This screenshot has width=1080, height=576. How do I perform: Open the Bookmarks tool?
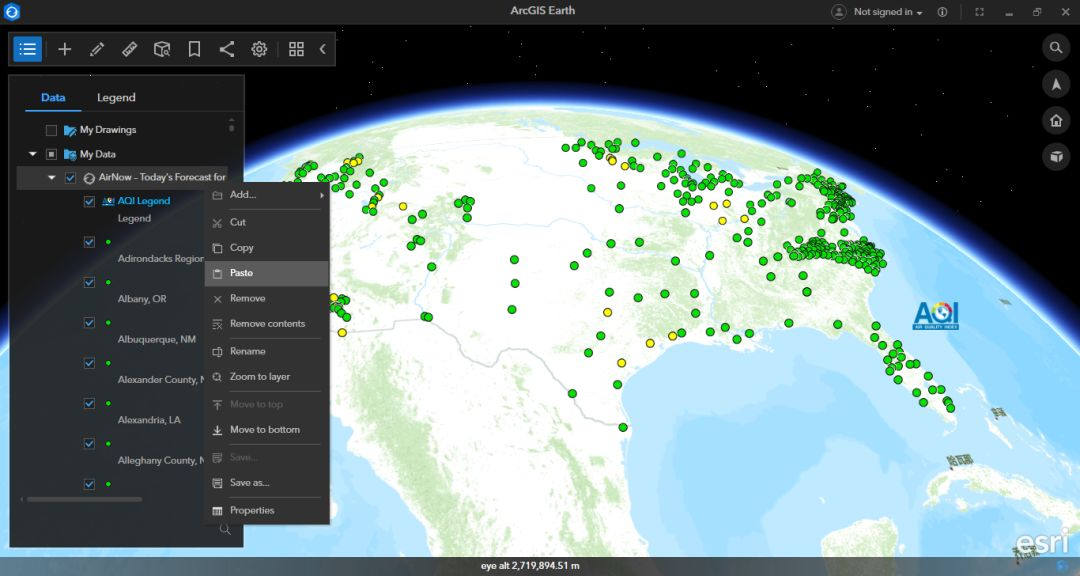pos(194,49)
